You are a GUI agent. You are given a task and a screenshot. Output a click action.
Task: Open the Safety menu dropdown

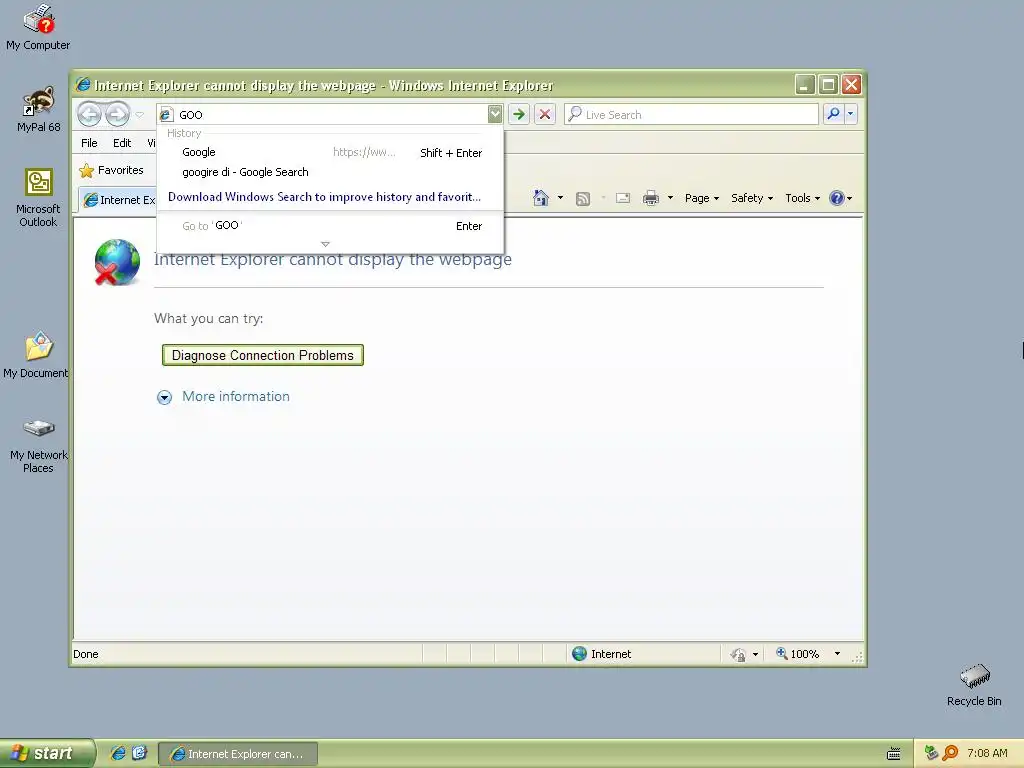tap(752, 198)
